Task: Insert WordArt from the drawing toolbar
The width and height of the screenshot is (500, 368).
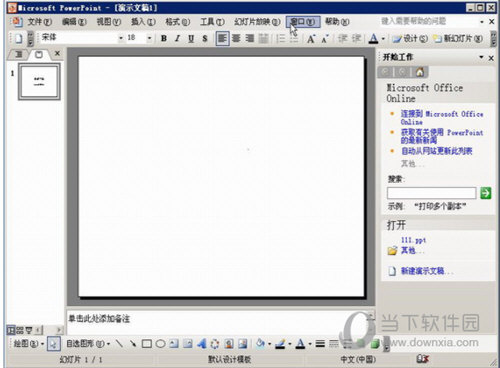Action: tap(201, 343)
